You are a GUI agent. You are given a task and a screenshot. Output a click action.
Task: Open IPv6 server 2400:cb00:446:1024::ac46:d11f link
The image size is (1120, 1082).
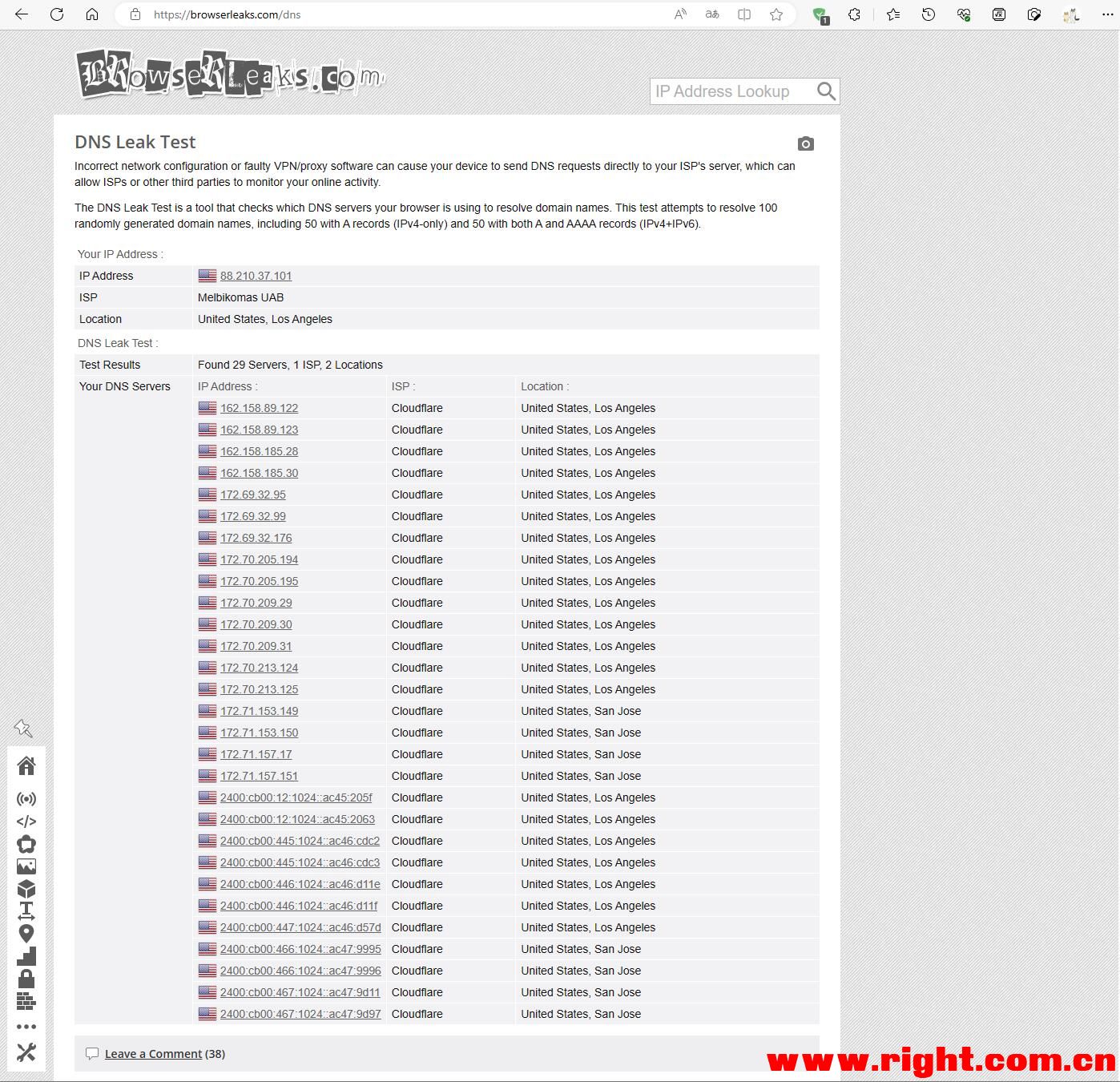coord(299,906)
